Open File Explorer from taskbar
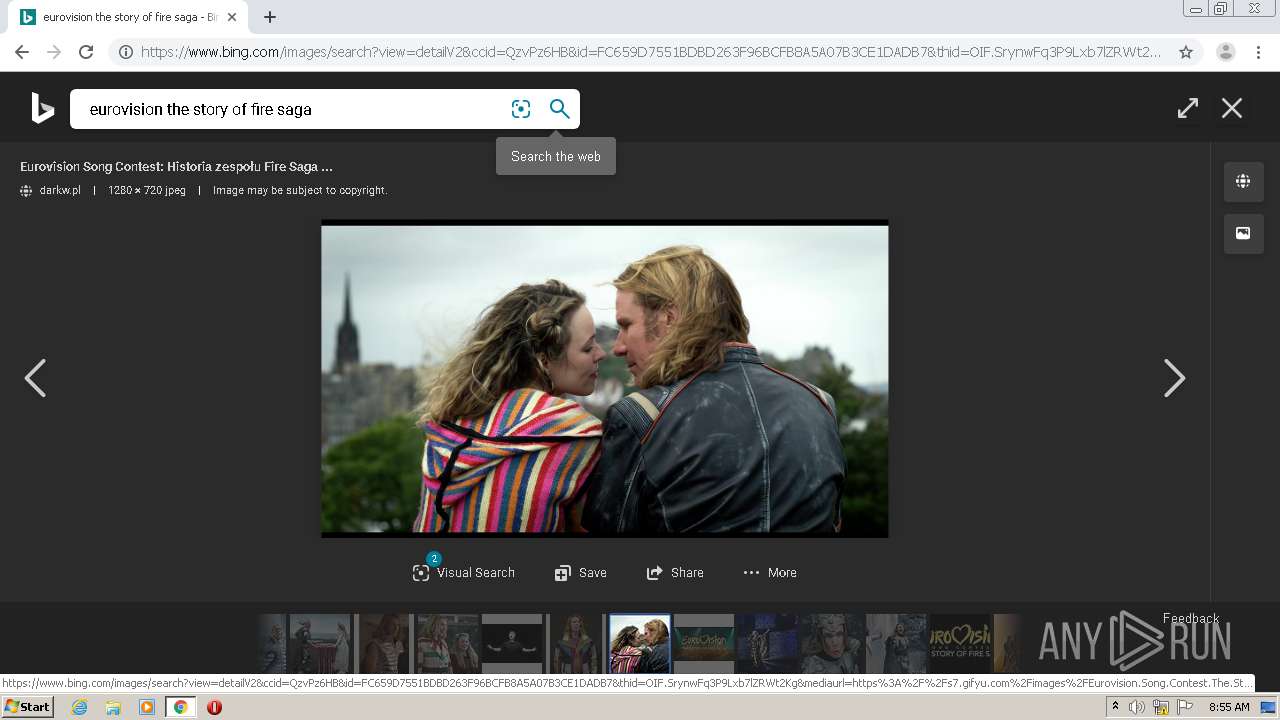Image resolution: width=1280 pixels, height=720 pixels. [113, 707]
